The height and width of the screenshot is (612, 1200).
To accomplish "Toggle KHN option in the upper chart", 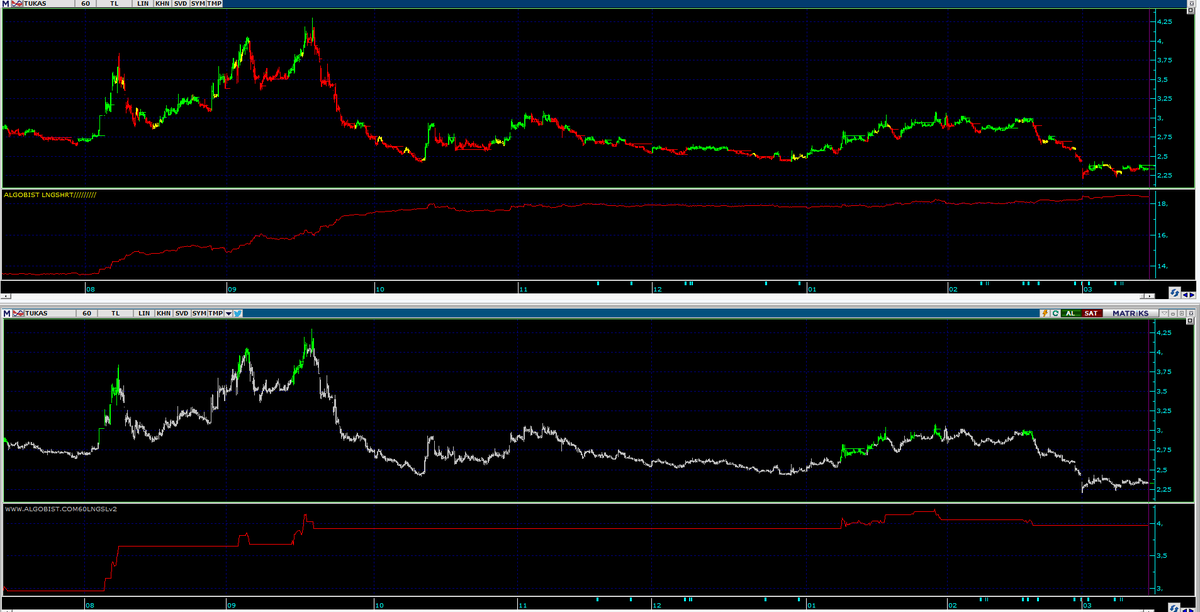I will click(163, 4).
